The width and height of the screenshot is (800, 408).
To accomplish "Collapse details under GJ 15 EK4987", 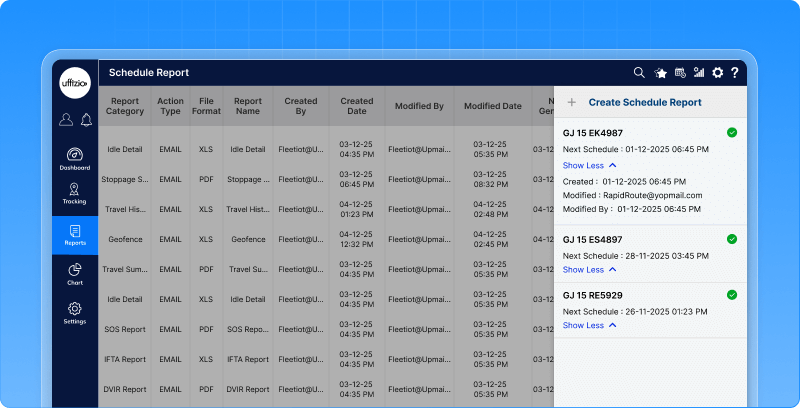I will click(589, 164).
